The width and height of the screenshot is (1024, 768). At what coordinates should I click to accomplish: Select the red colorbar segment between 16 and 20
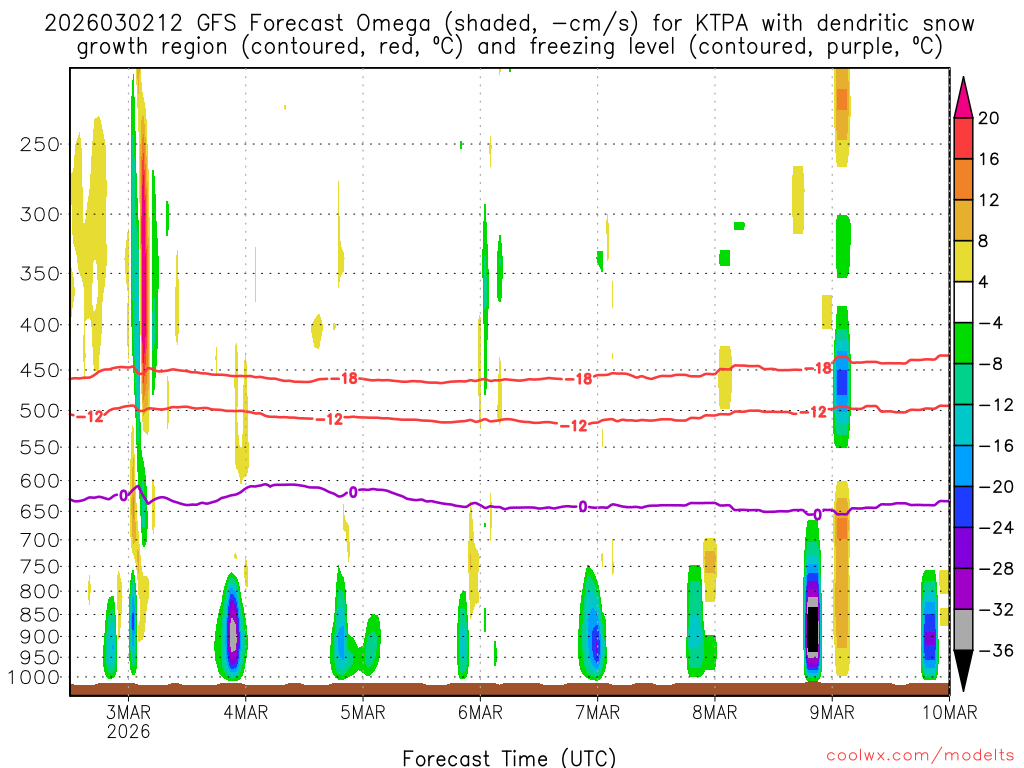964,138
